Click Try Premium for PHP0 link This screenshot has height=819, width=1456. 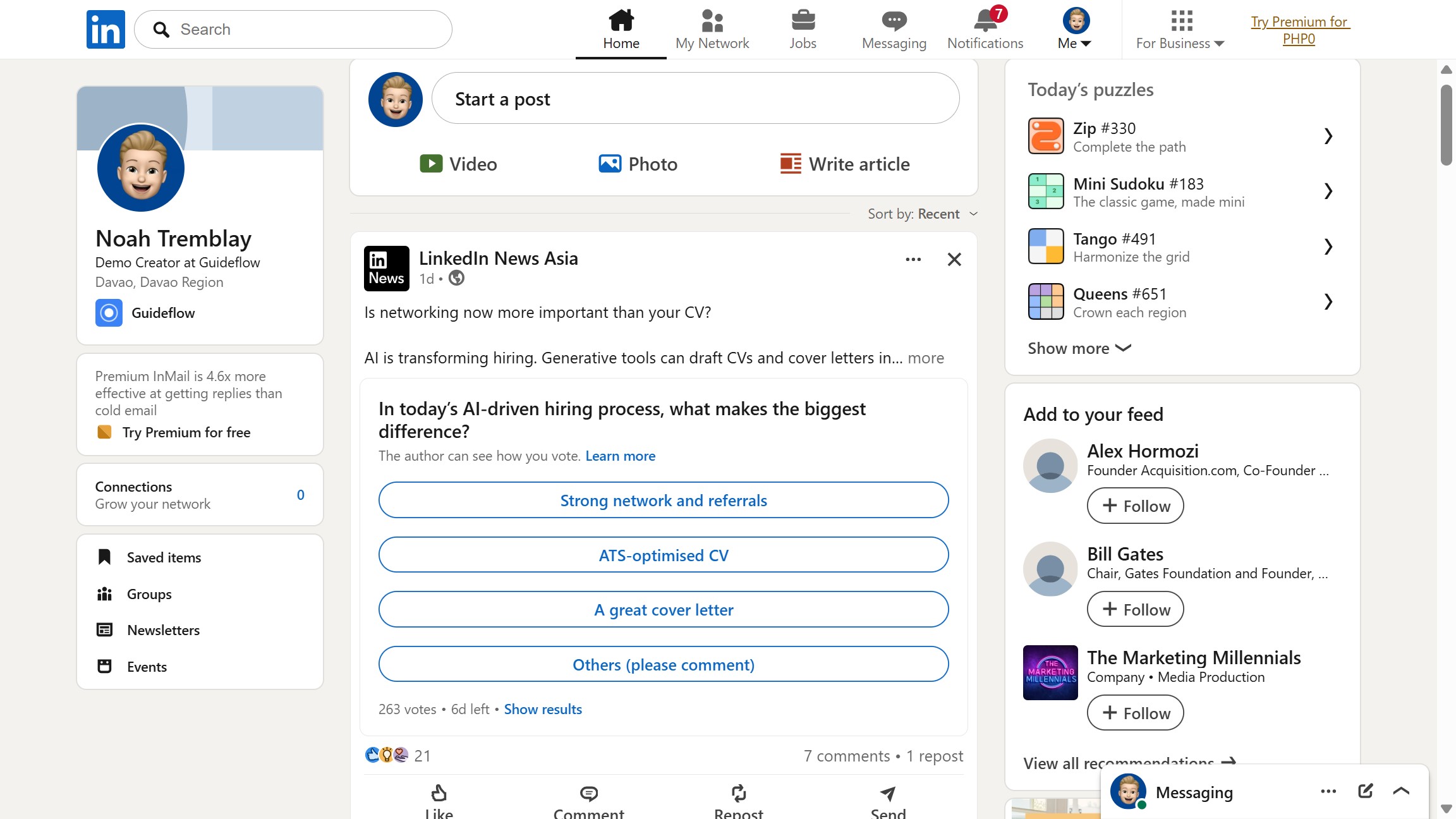(x=1299, y=30)
